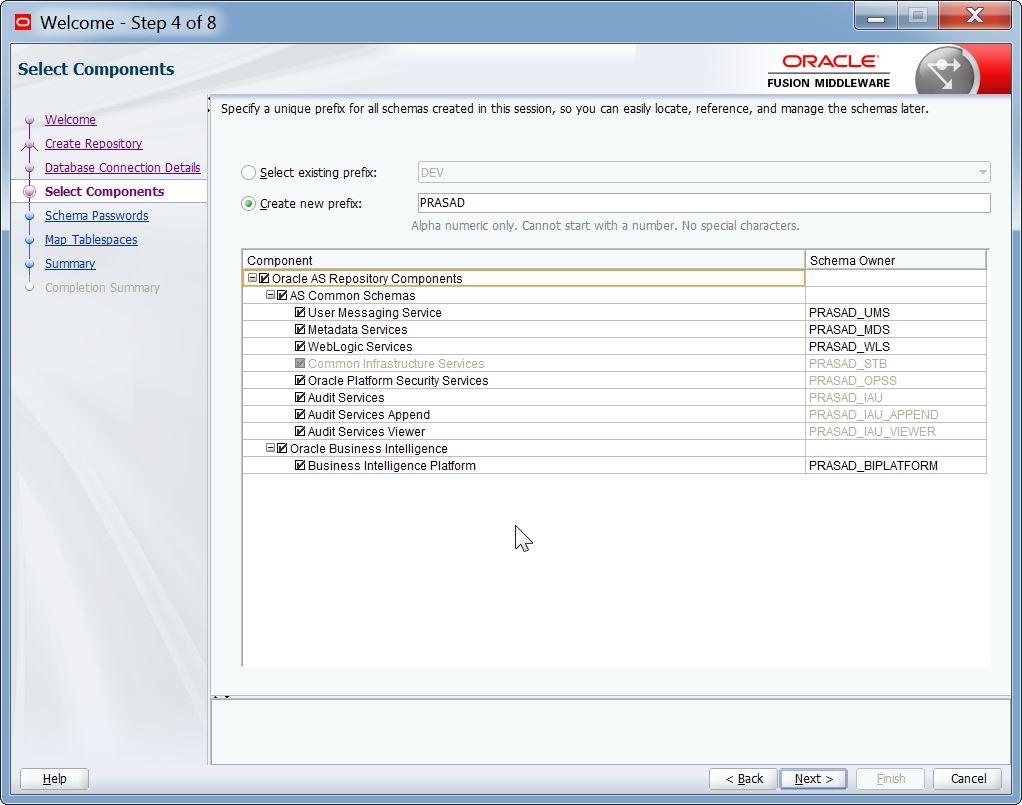Screen dimensions: 1022x805
Task: Click the Fusion Middleware globe icon
Action: click(946, 72)
